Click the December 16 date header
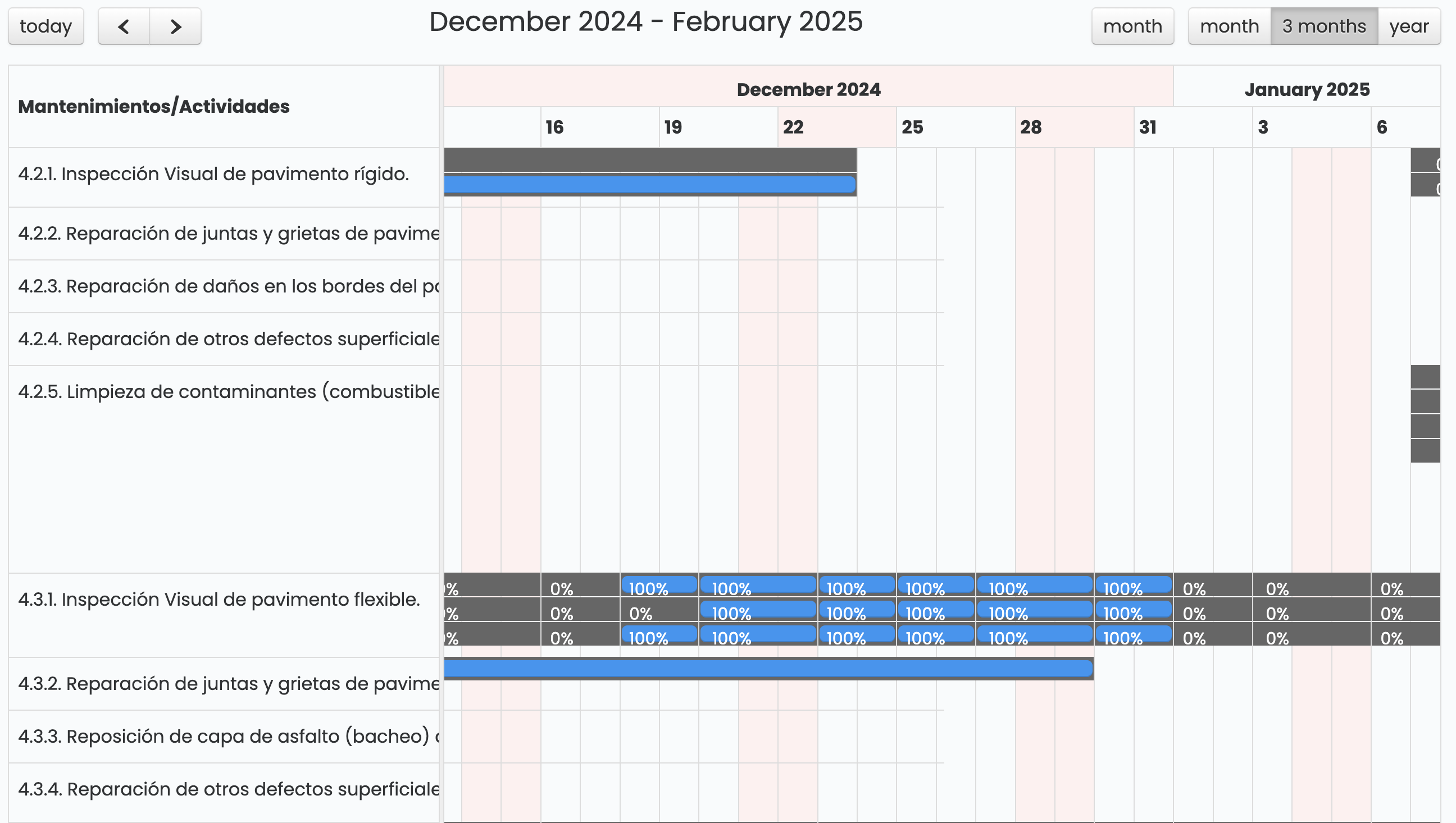The height and width of the screenshot is (823, 1456). tap(555, 127)
